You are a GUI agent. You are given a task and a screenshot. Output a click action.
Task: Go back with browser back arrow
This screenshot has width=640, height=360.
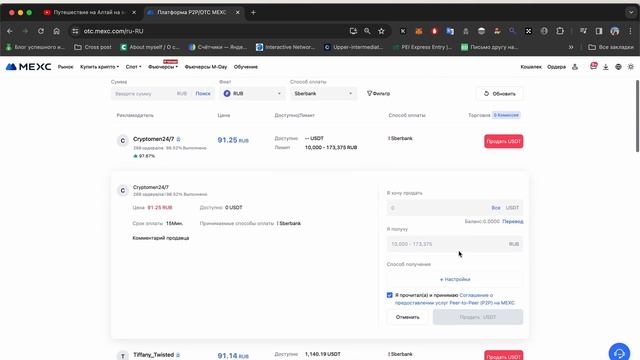pyautogui.click(x=10, y=31)
